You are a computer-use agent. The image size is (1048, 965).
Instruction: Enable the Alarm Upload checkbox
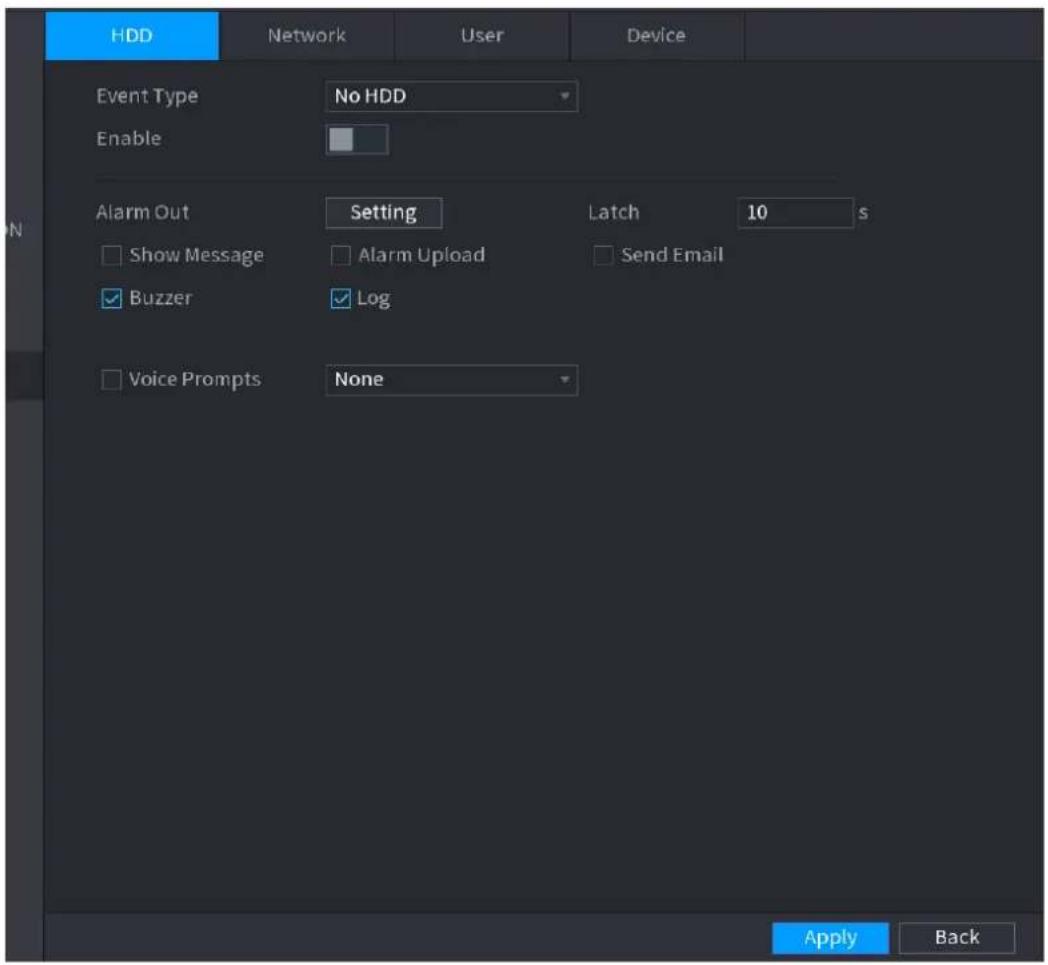[x=340, y=255]
